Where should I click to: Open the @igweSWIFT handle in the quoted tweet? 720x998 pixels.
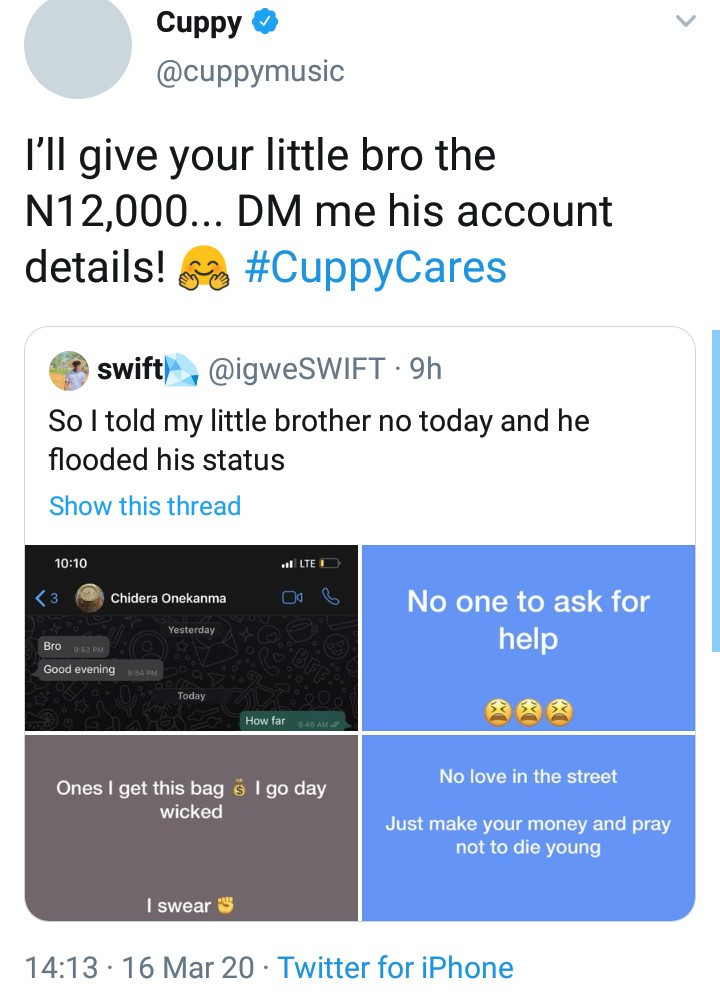pyautogui.click(x=297, y=369)
